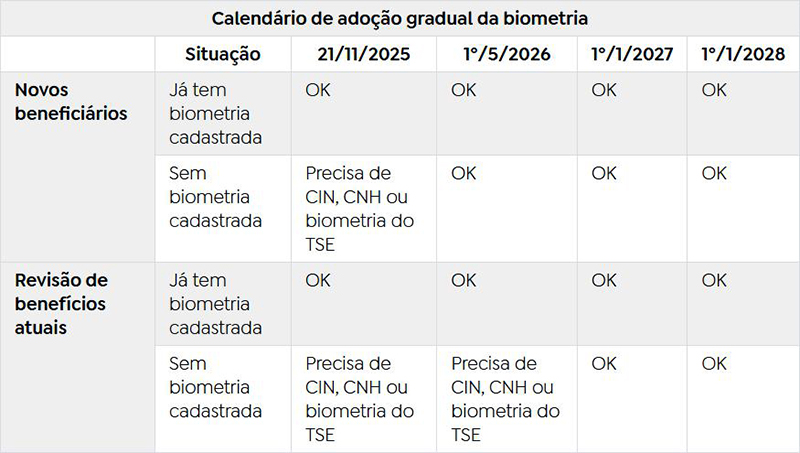
Task: Click the Novos beneficiários row header
Action: 71,101
